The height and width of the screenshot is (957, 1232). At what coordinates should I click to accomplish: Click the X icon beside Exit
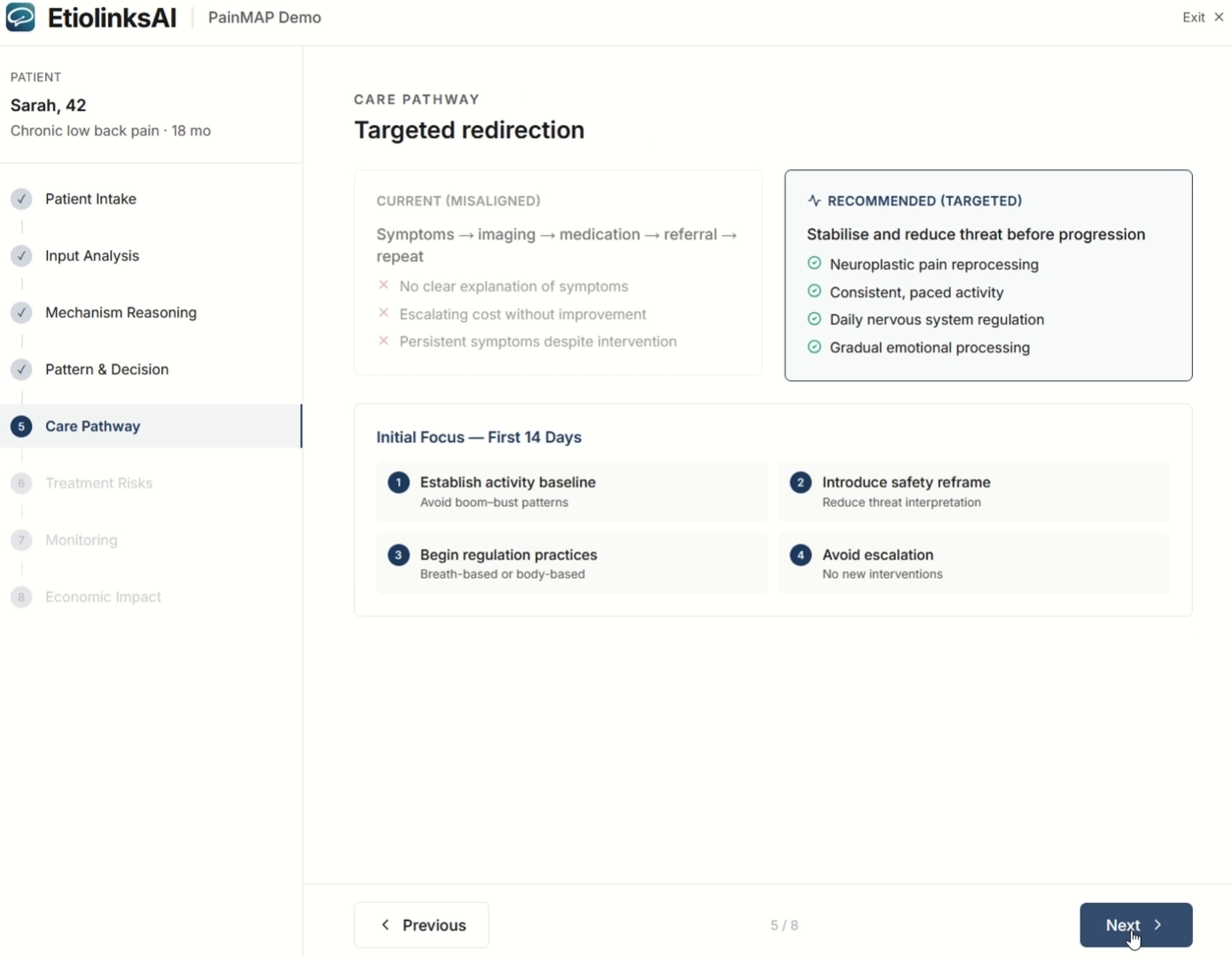[1219, 17]
